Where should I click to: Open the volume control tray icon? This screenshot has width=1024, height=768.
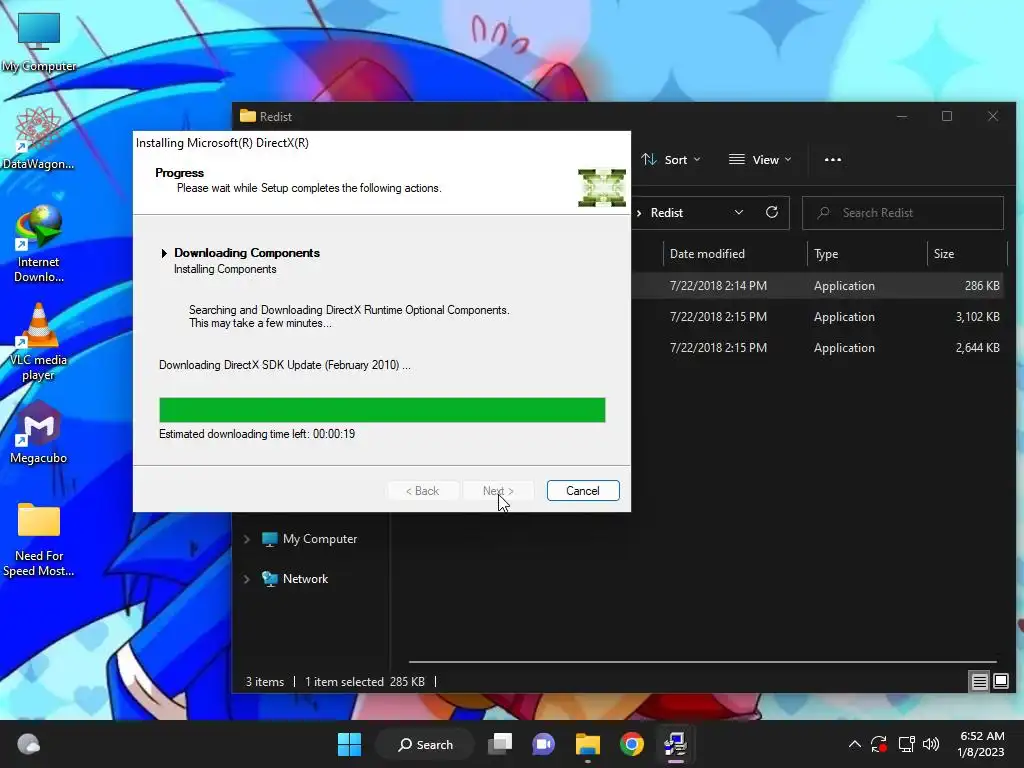click(931, 744)
